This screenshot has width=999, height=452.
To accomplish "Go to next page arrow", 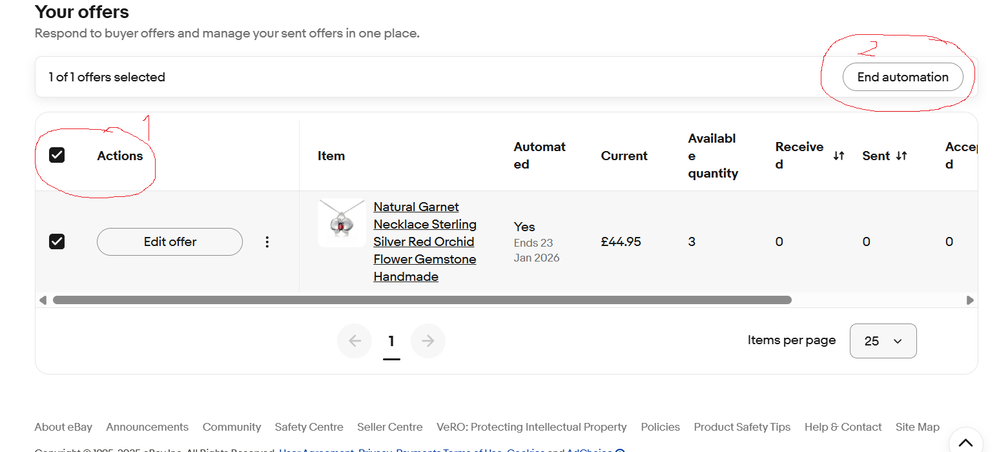I will click(428, 341).
